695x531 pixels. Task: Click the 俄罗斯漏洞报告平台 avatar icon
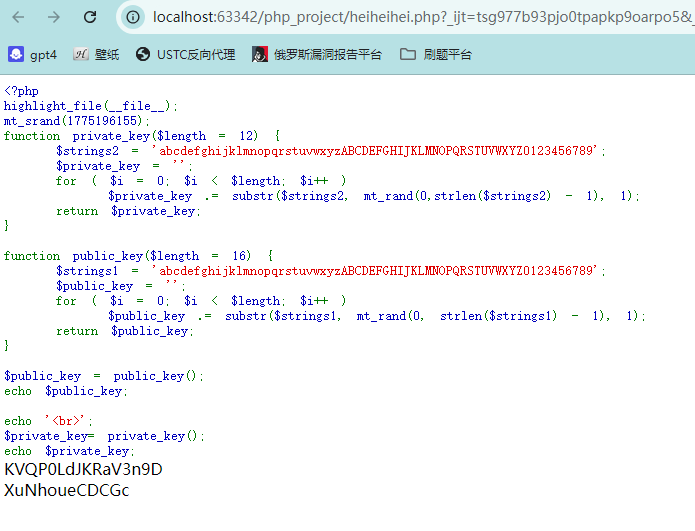[x=260, y=54]
